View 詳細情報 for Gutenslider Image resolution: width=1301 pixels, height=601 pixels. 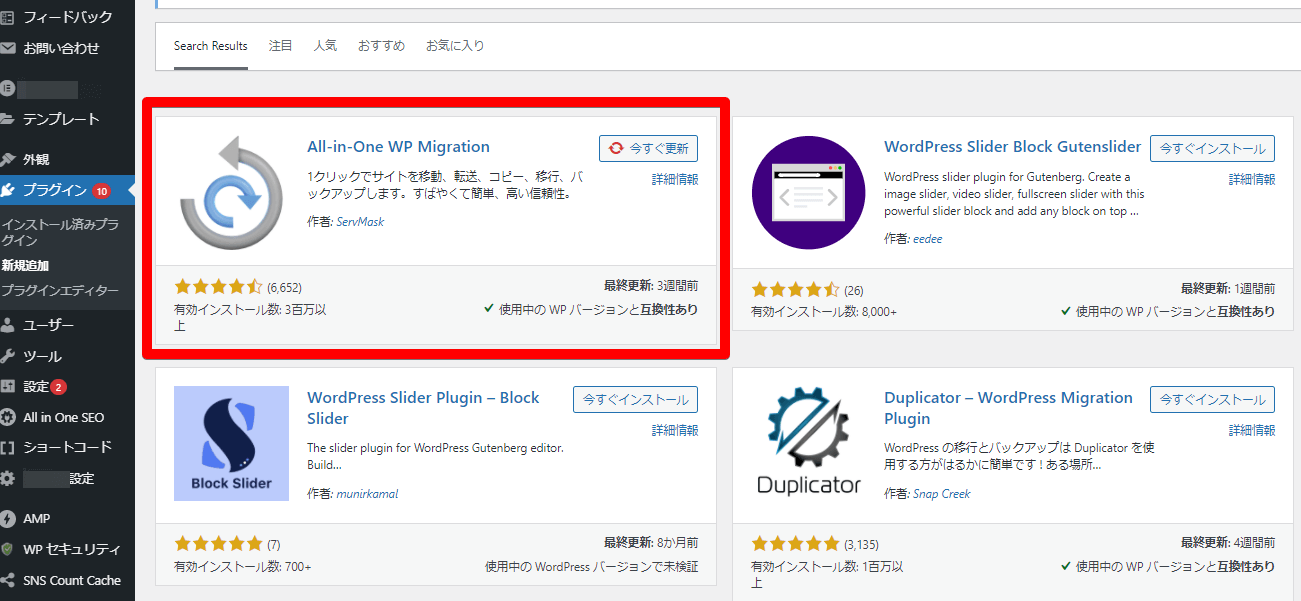pyautogui.click(x=1252, y=179)
